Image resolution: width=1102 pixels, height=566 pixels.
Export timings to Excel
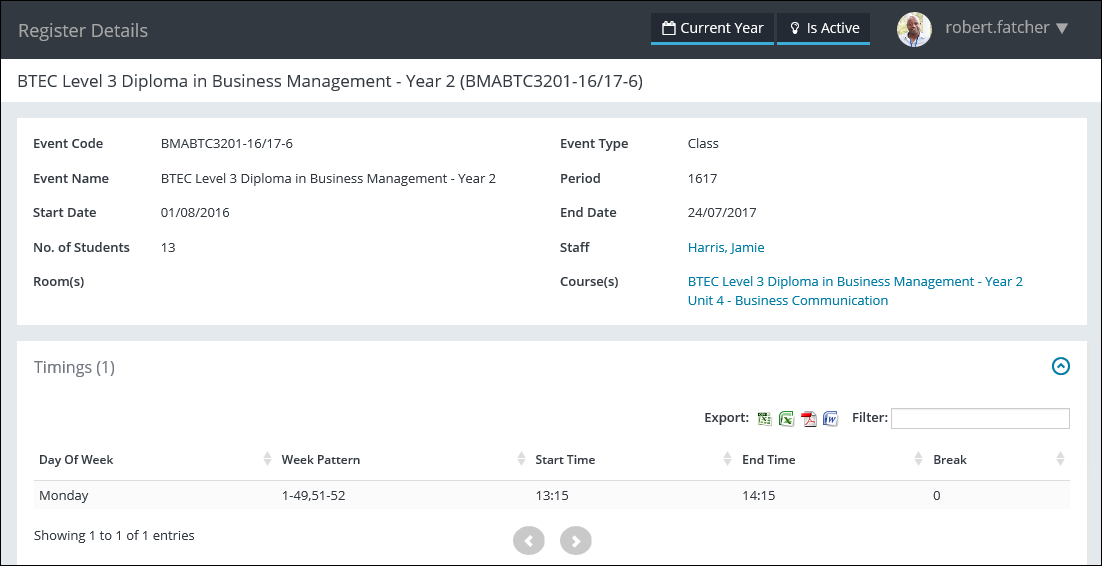[x=787, y=419]
